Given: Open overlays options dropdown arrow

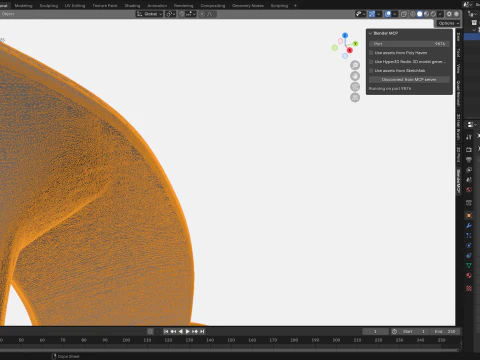Looking at the screenshot, I should [x=395, y=14].
